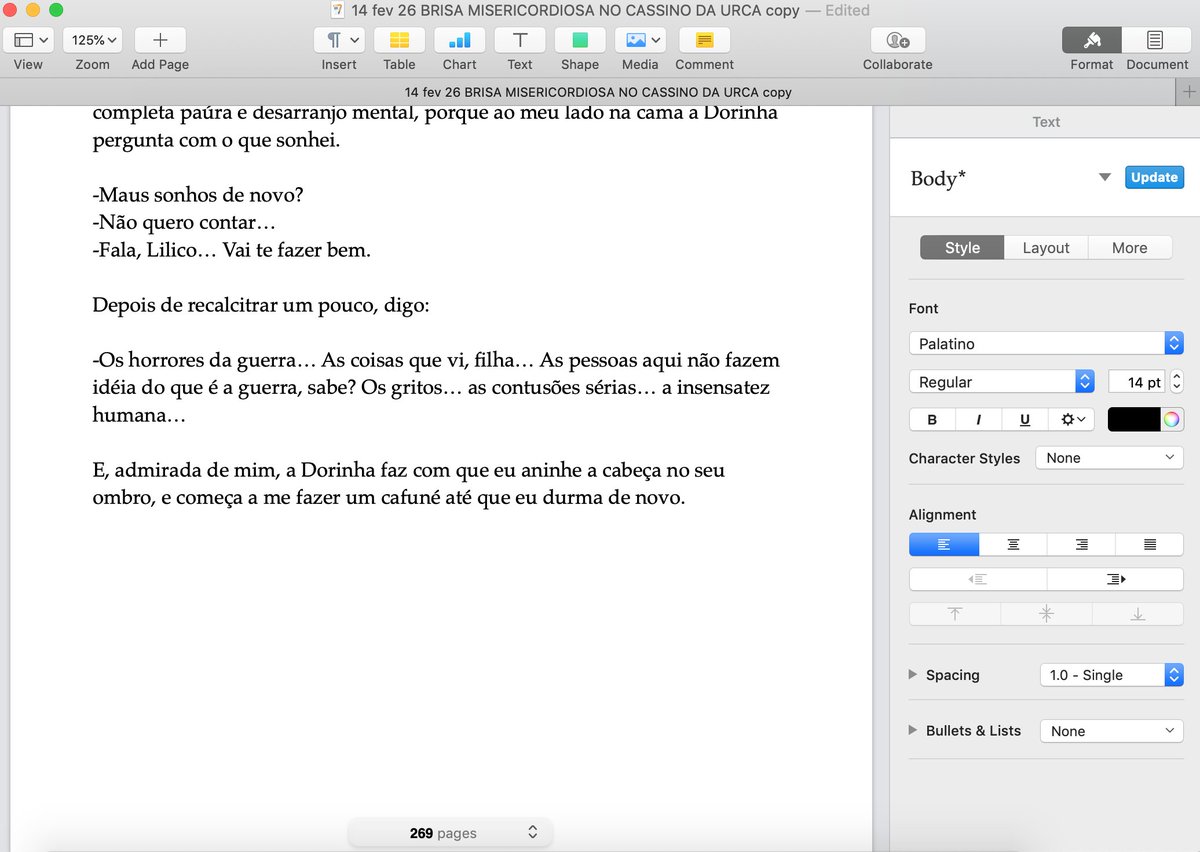Click the font size stepper arrows

1177,382
